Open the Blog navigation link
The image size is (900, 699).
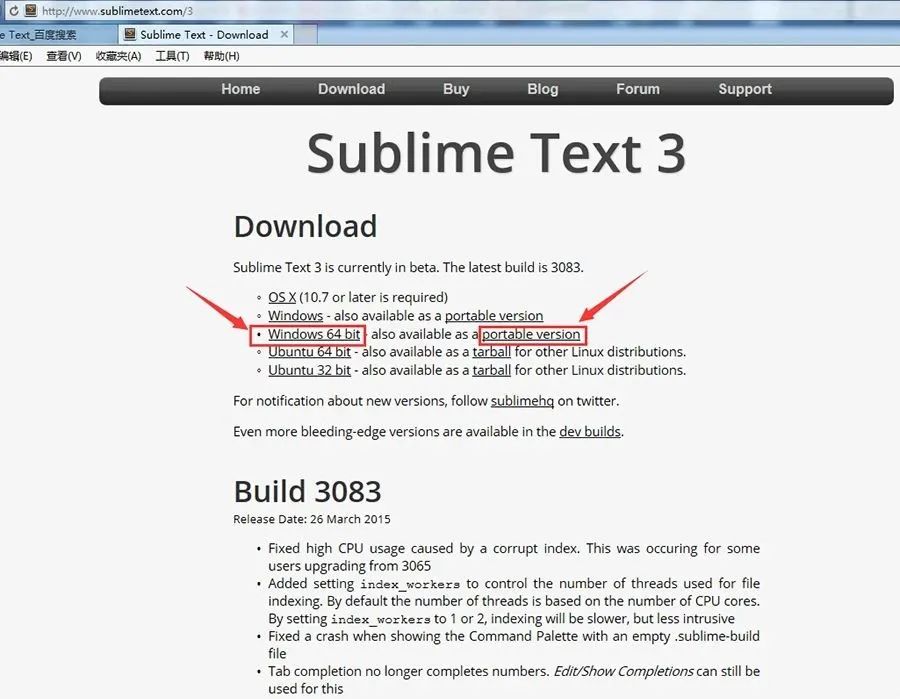pos(542,89)
